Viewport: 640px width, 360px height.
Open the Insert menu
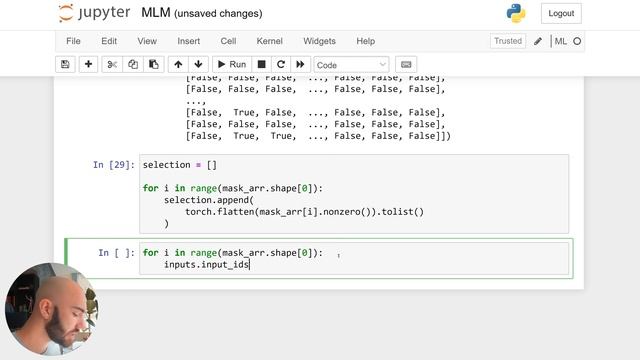coord(189,41)
